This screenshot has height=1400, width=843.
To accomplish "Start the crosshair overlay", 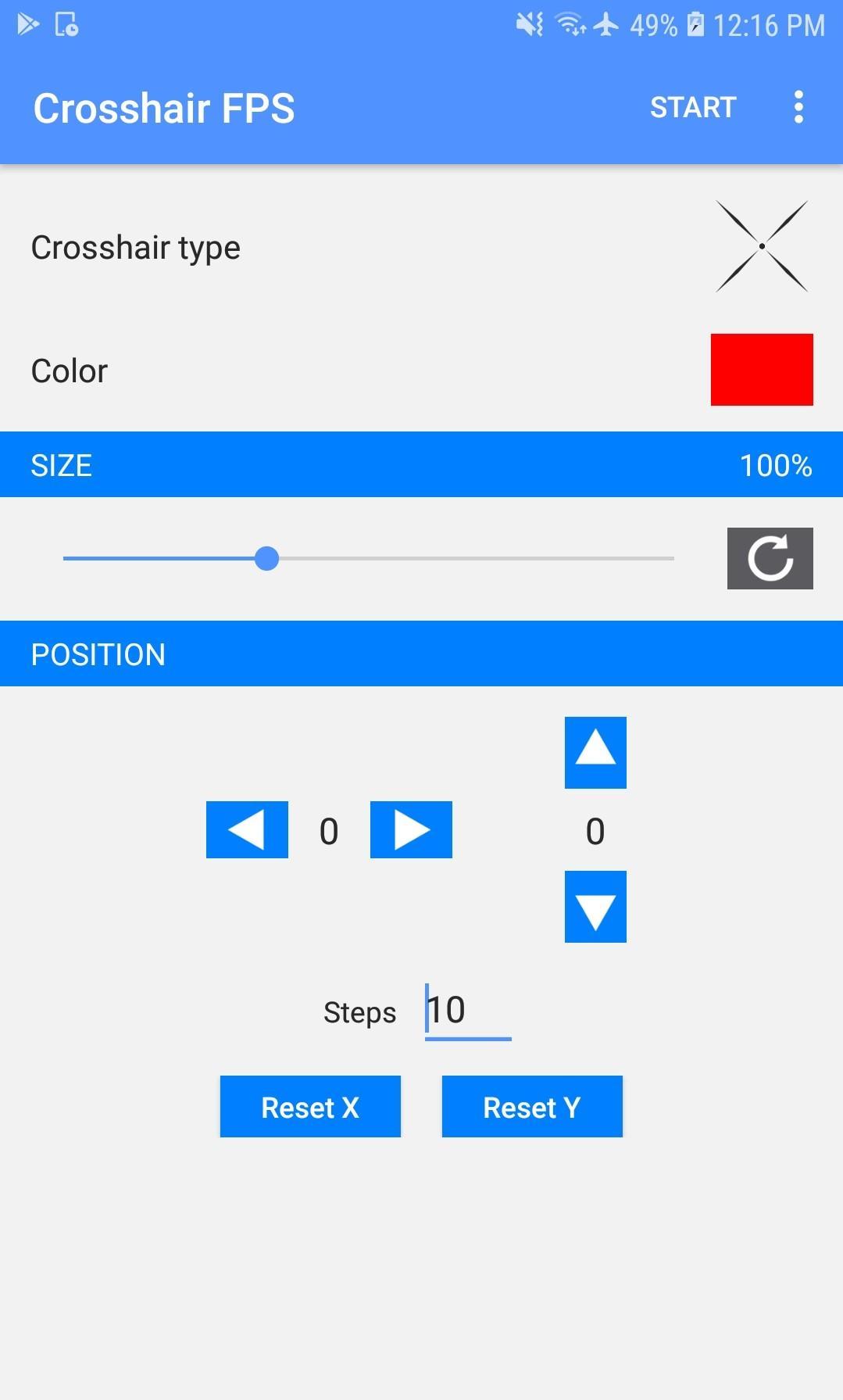I will [x=693, y=107].
